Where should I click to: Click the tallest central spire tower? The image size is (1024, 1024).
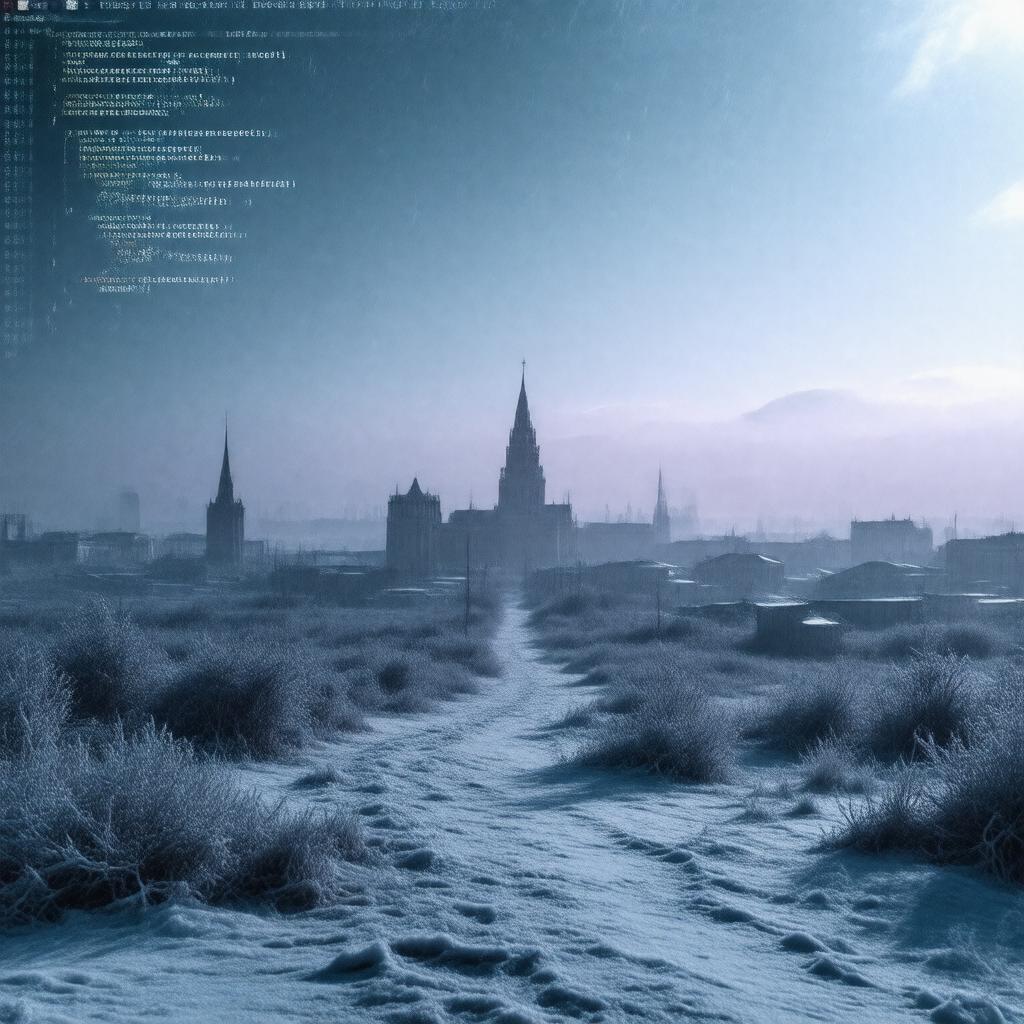pyautogui.click(x=521, y=450)
